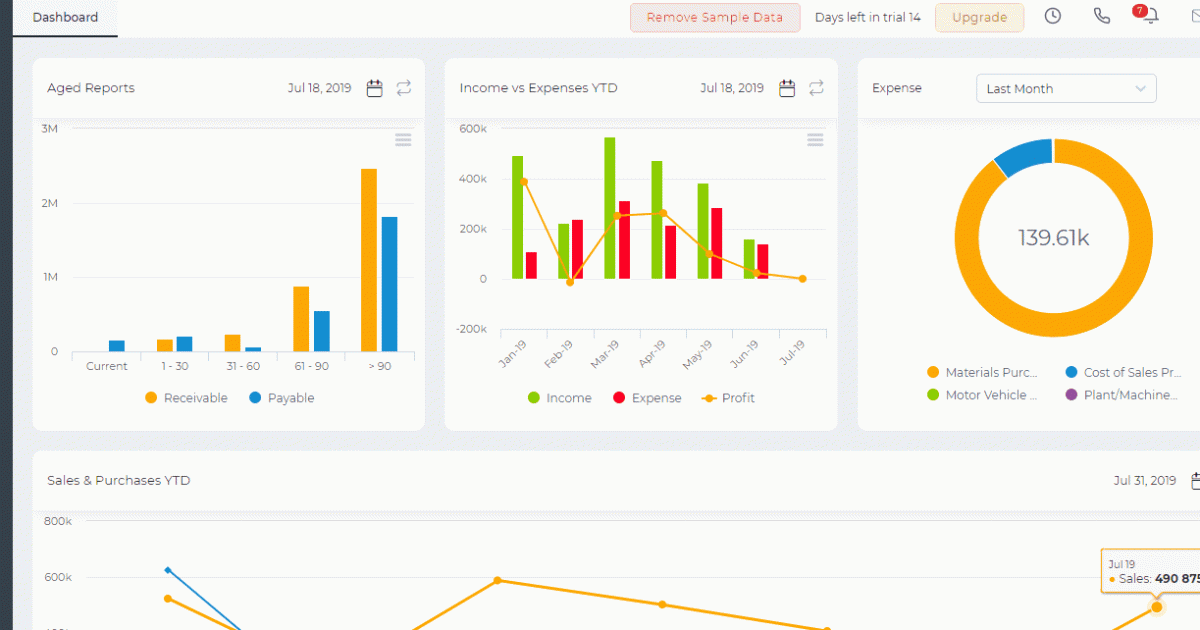Screen dimensions: 1200x630
Task: Refresh the Aged Reports chart
Action: pos(404,88)
